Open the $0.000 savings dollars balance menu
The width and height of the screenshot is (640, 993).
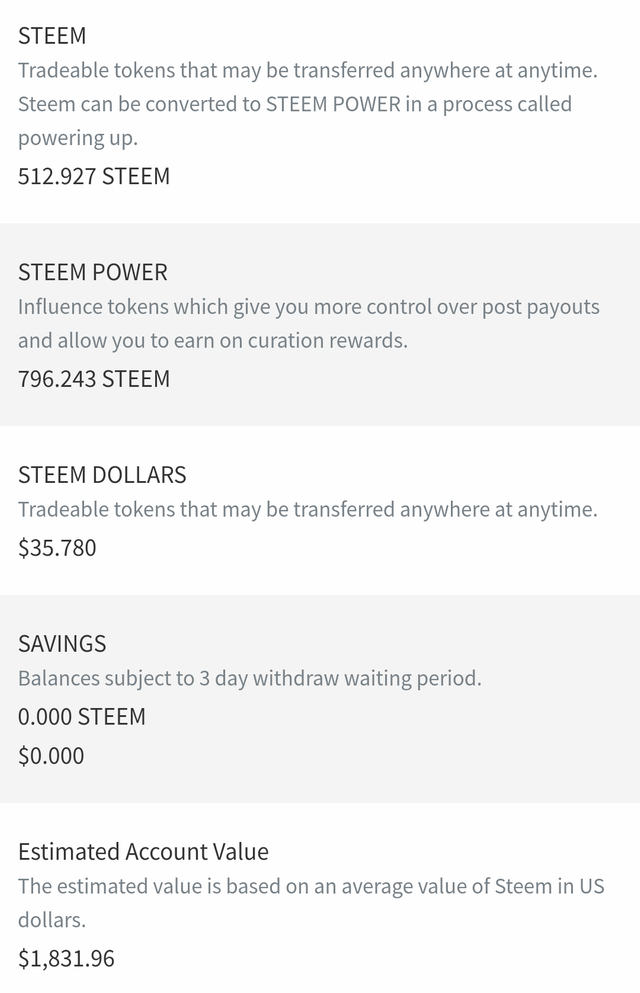51,756
